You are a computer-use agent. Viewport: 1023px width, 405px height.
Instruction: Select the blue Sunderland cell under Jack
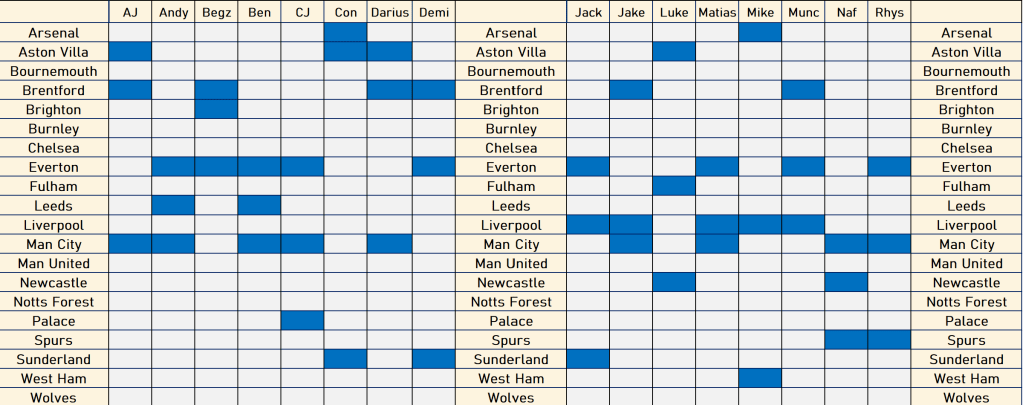(x=588, y=359)
